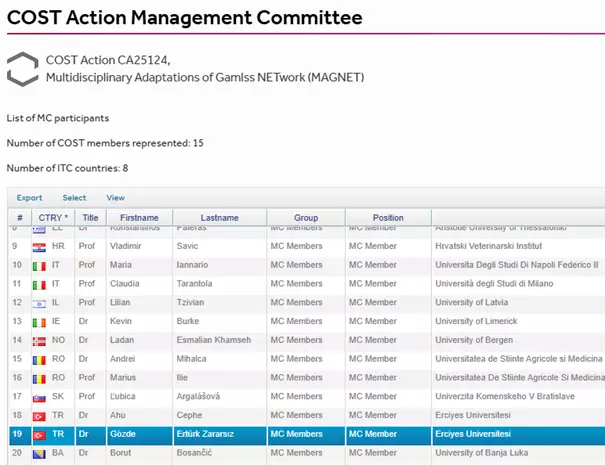The width and height of the screenshot is (605, 465).
Task: Click the Romania flag in Marius Ilie's row
Action: pyautogui.click(x=39, y=379)
